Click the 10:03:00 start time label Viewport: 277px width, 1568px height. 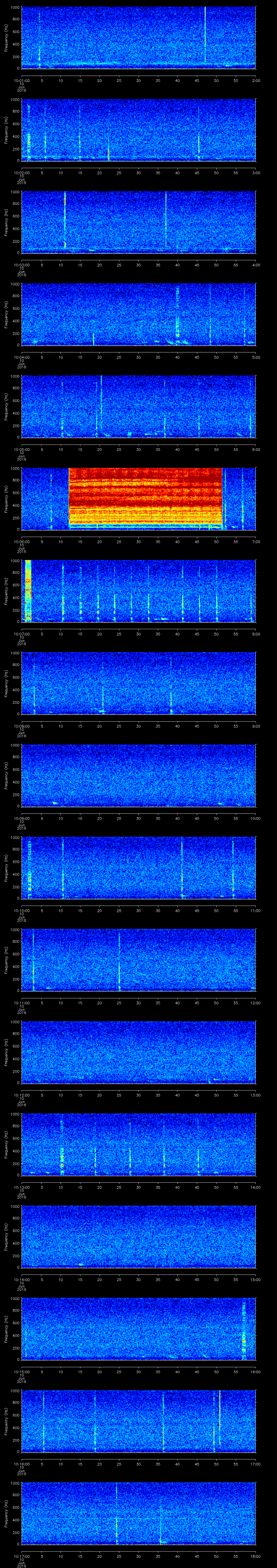click(21, 265)
